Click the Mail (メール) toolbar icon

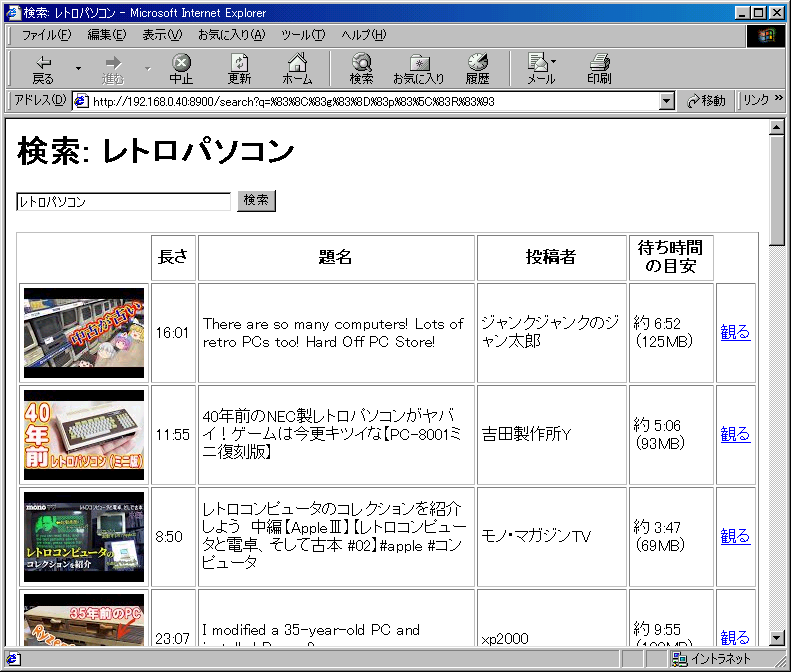[x=541, y=69]
